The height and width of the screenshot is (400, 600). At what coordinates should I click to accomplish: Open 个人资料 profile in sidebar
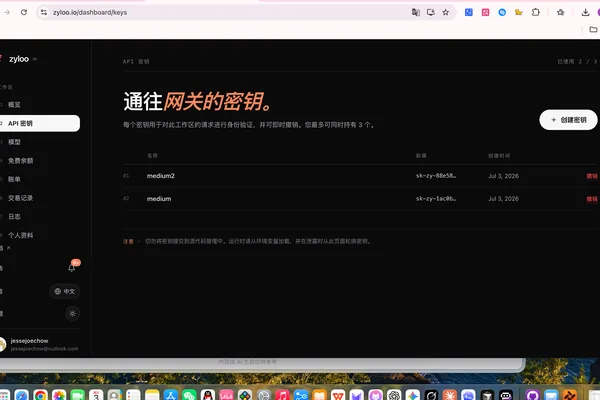click(x=20, y=235)
